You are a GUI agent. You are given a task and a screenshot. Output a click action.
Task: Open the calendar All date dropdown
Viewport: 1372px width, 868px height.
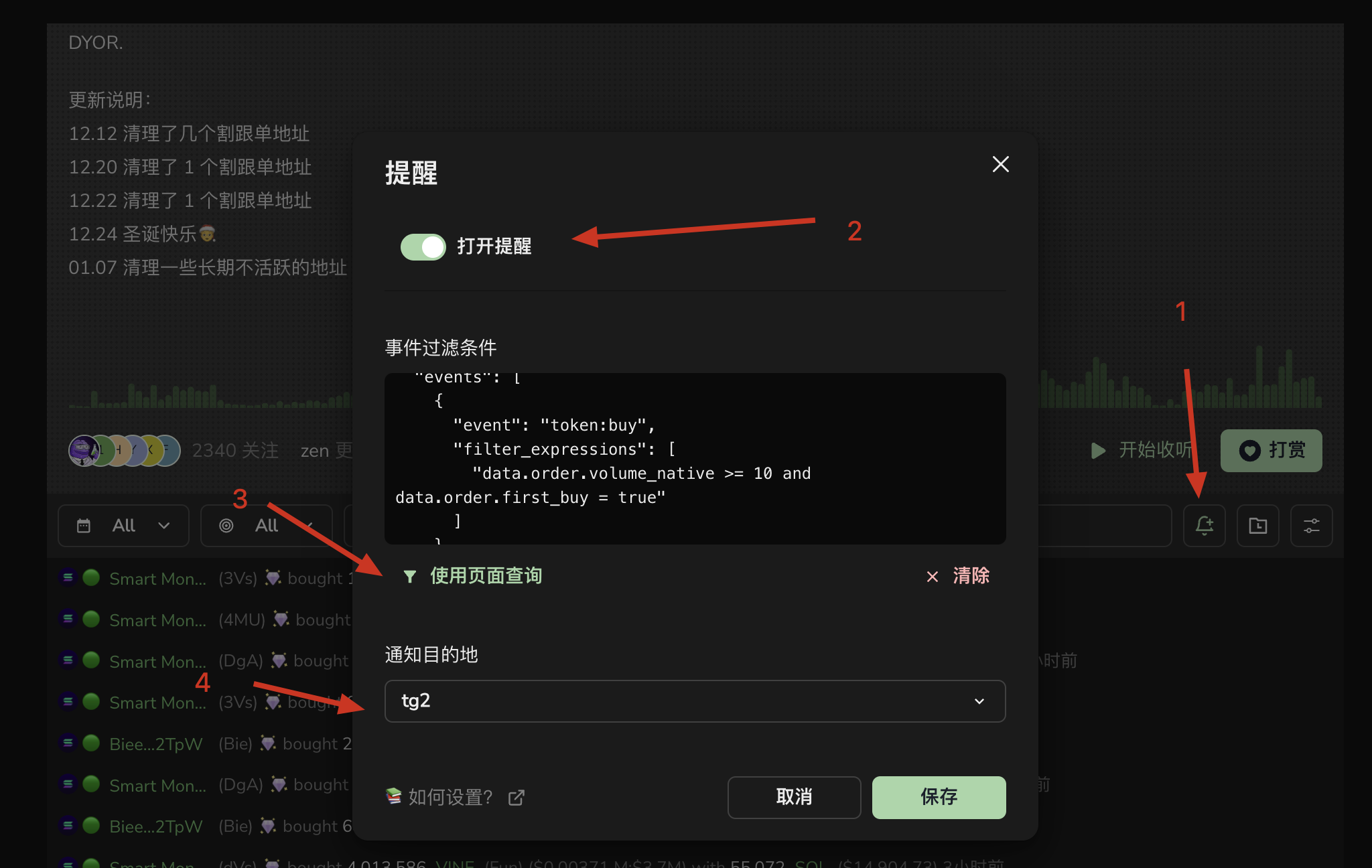123,526
